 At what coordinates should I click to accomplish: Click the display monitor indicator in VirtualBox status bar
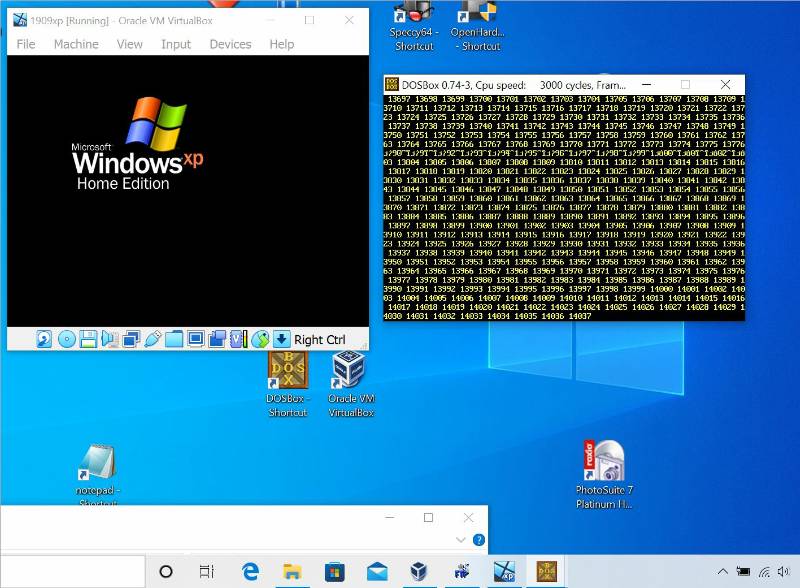coord(195,339)
